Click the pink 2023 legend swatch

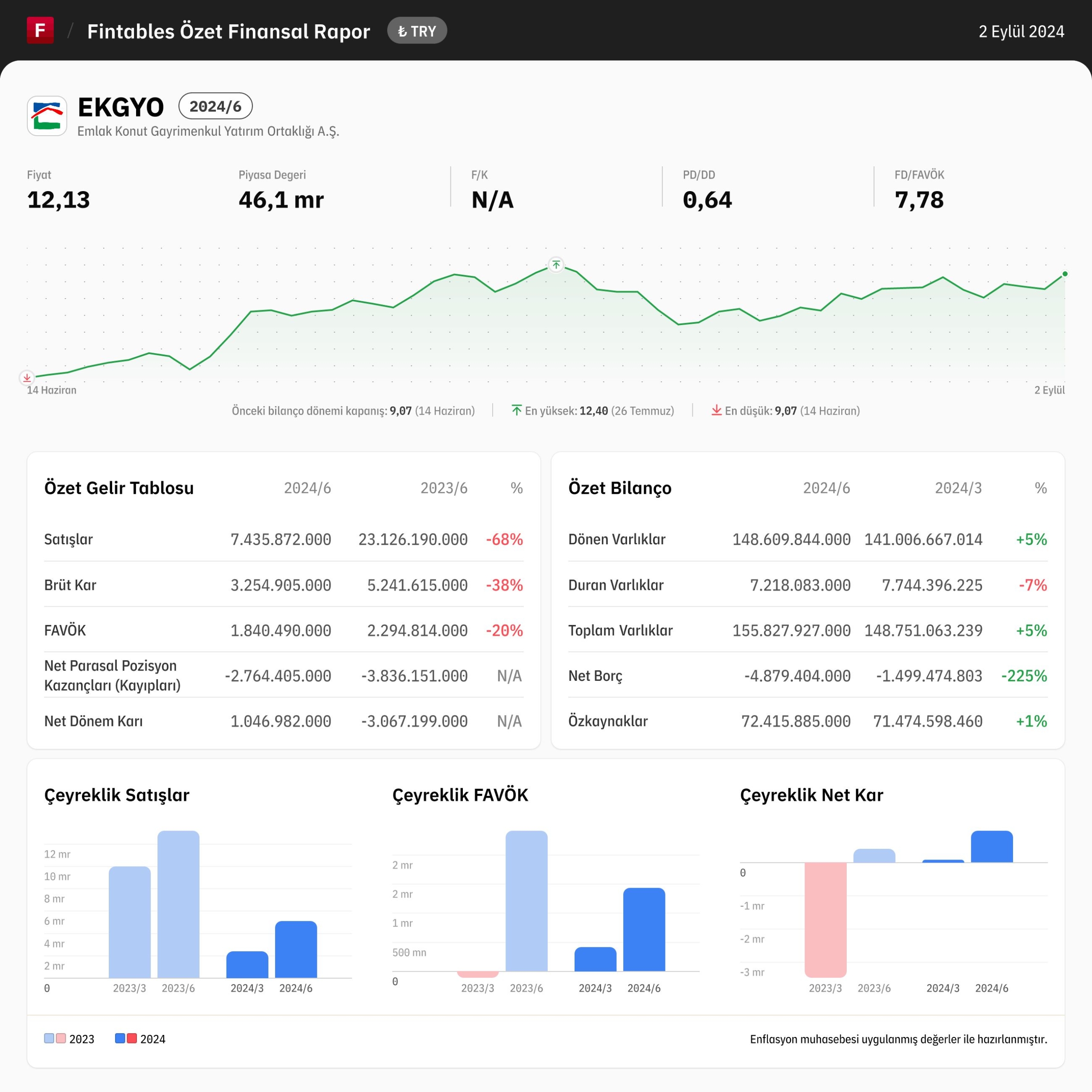pos(61,1038)
